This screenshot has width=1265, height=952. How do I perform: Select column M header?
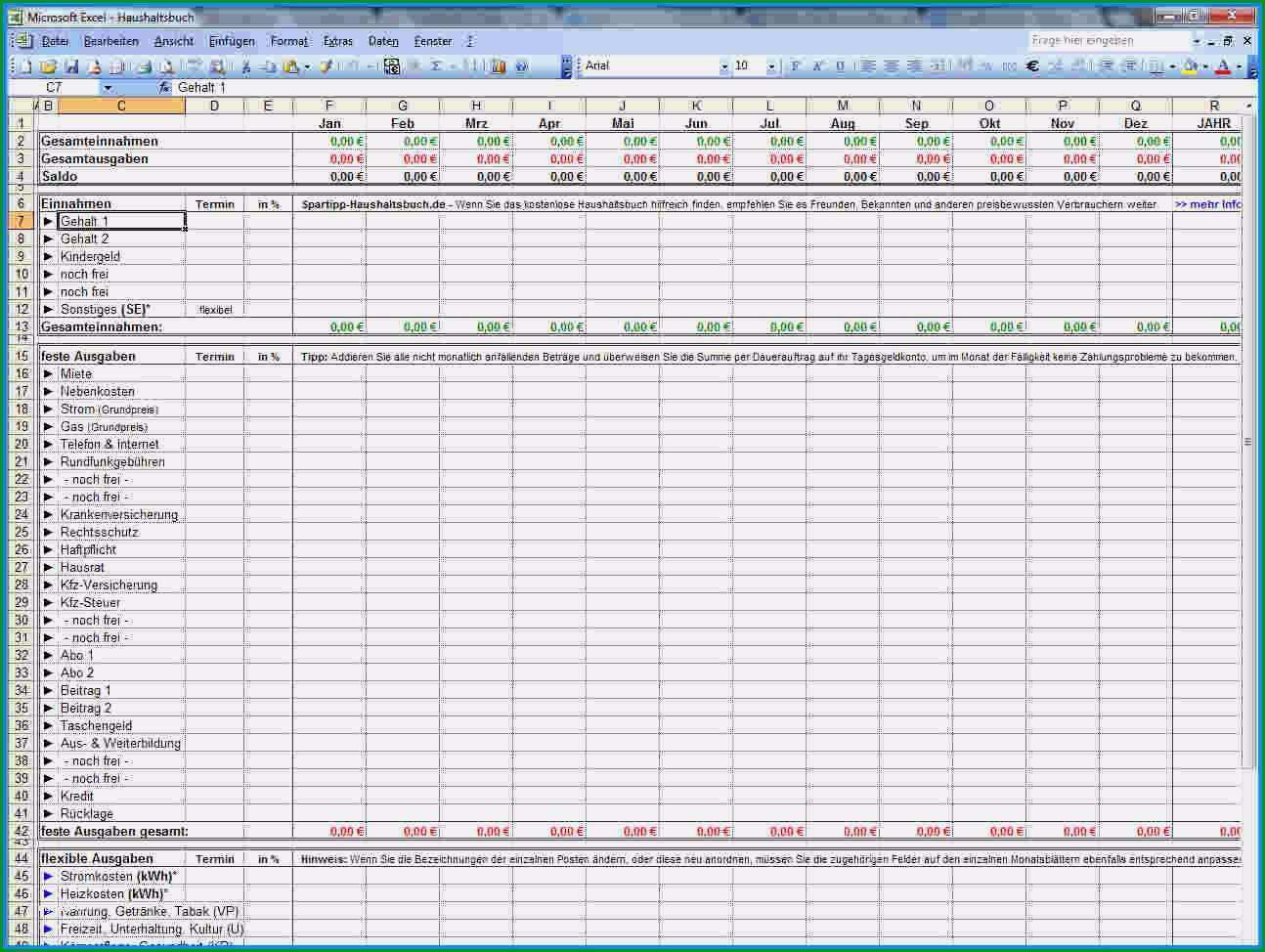point(843,106)
